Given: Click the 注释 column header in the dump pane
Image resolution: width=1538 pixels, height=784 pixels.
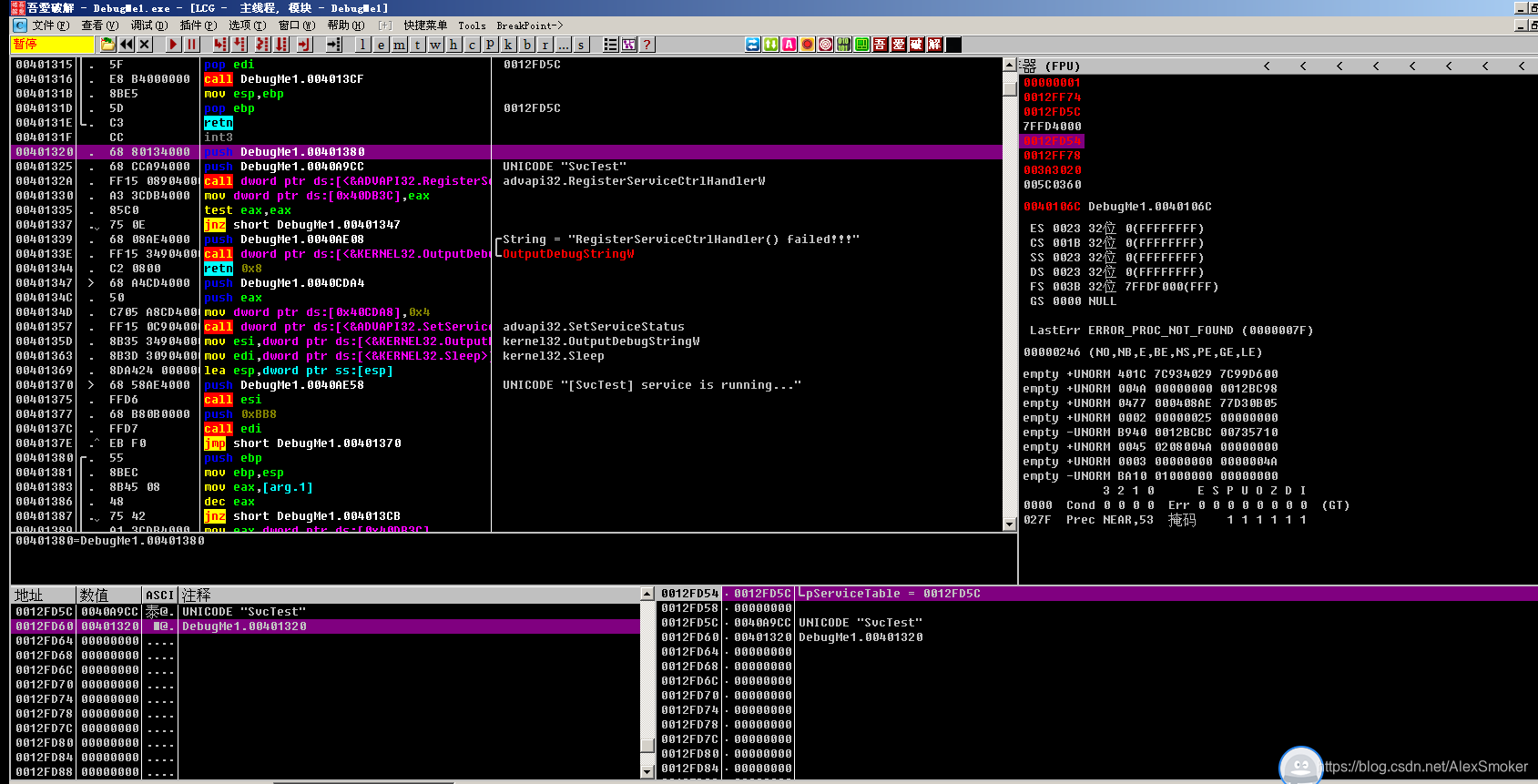Looking at the screenshot, I should pos(410,595).
